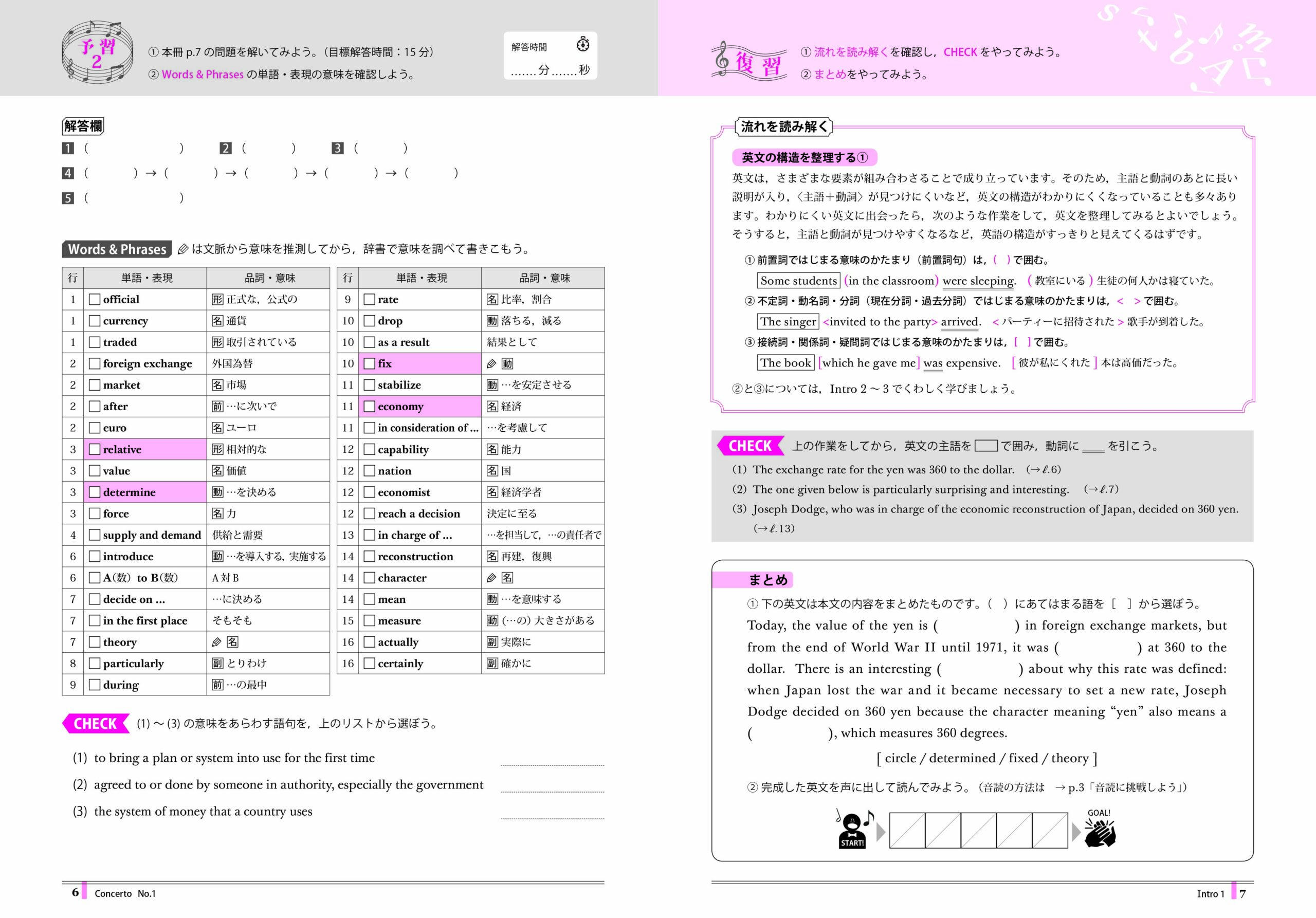
Task: Click the first blank after 'the yen is'
Action: [976, 626]
